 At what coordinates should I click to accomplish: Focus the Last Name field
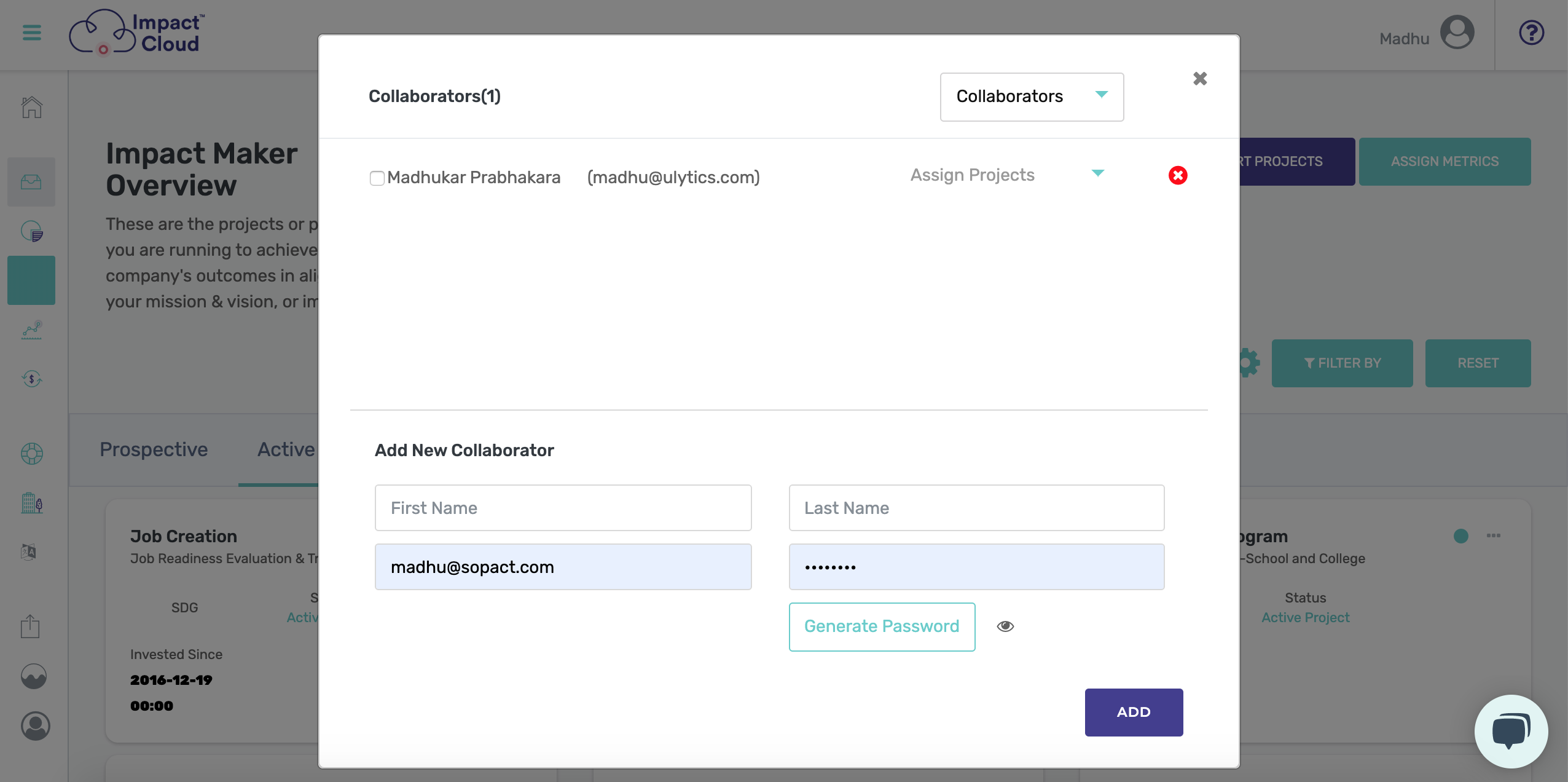(x=977, y=508)
